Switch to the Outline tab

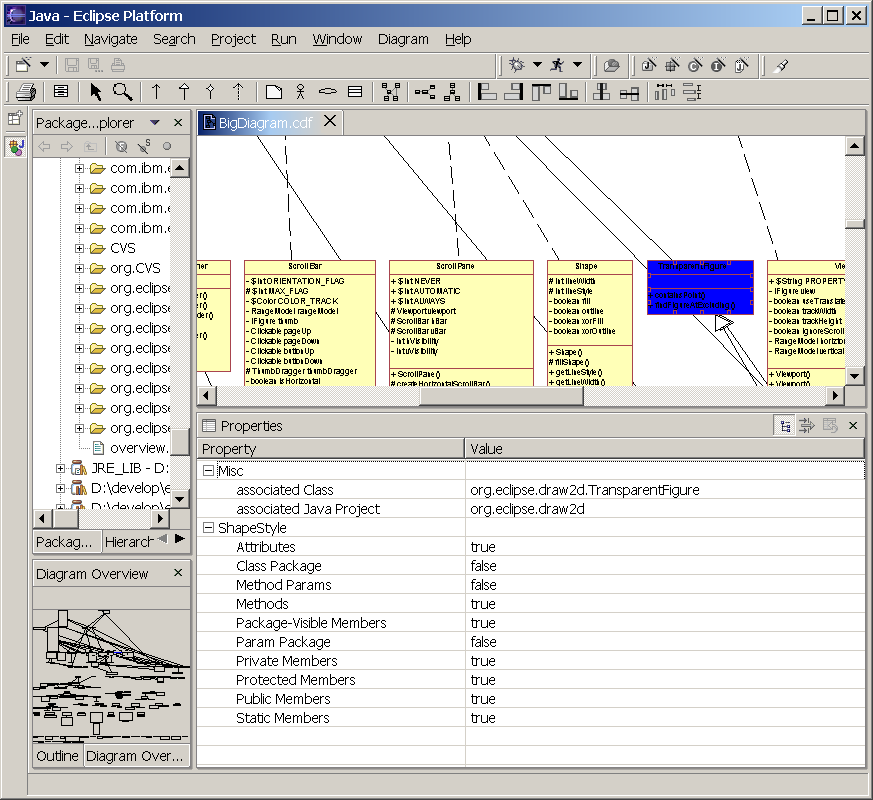57,756
